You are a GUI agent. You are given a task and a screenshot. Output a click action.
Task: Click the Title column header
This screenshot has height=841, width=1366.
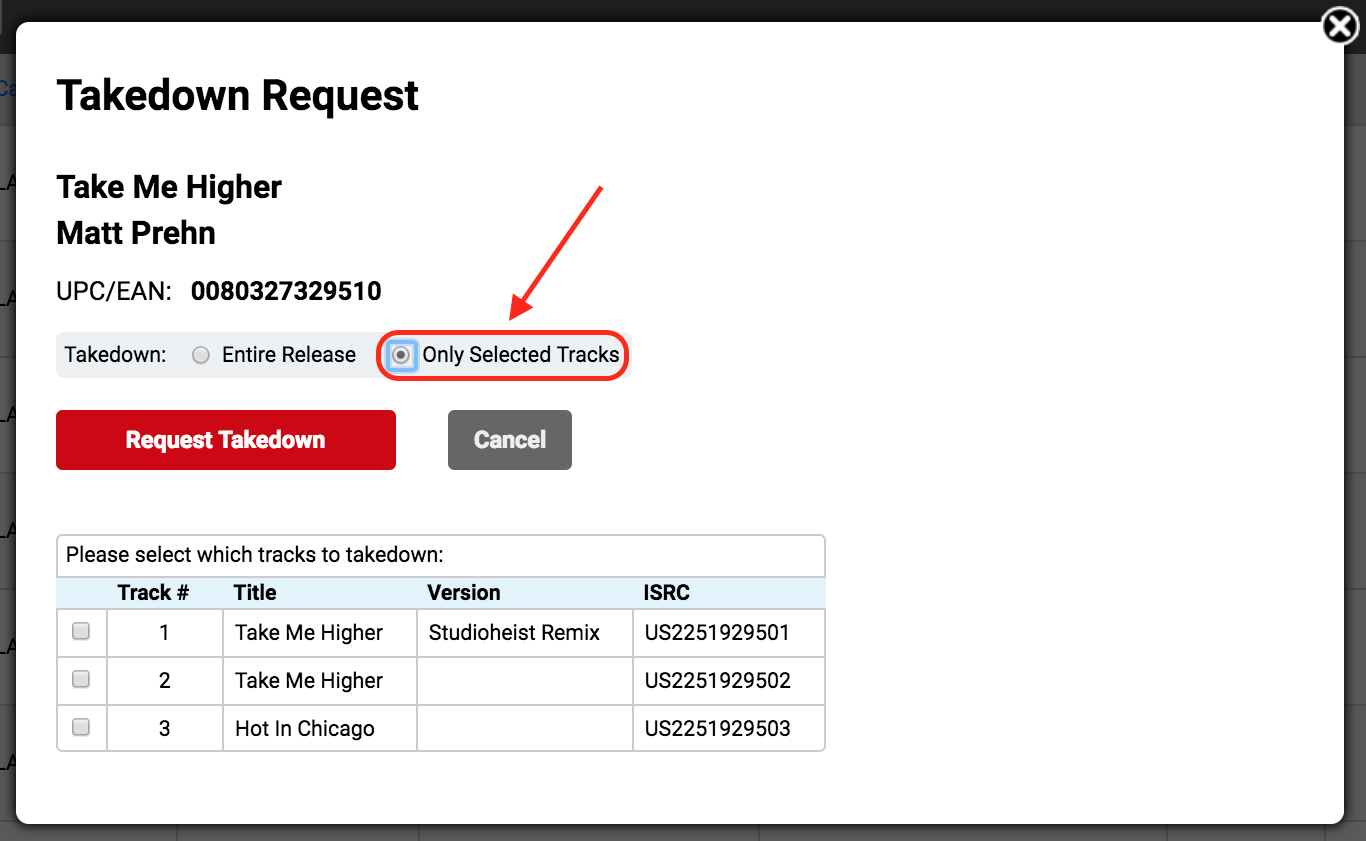(255, 592)
